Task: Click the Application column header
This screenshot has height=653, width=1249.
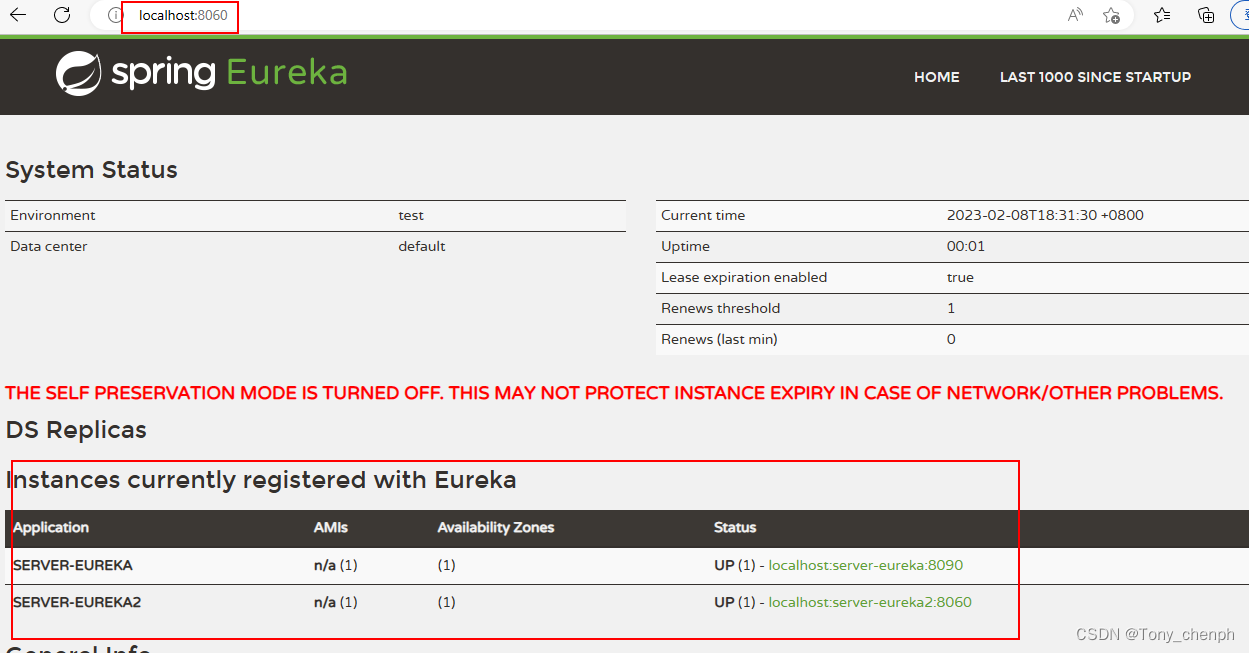Action: (x=51, y=527)
